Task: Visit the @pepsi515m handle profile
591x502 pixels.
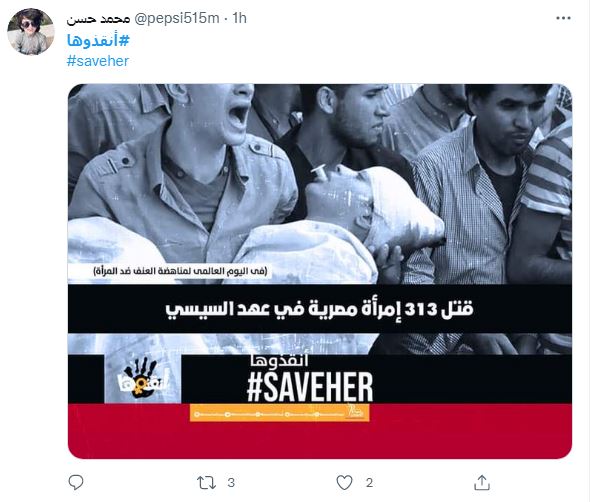Action: click(x=177, y=18)
